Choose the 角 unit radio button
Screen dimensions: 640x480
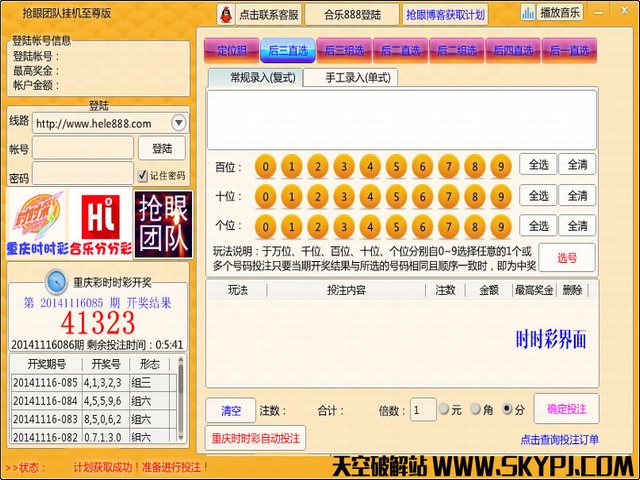[x=474, y=409]
